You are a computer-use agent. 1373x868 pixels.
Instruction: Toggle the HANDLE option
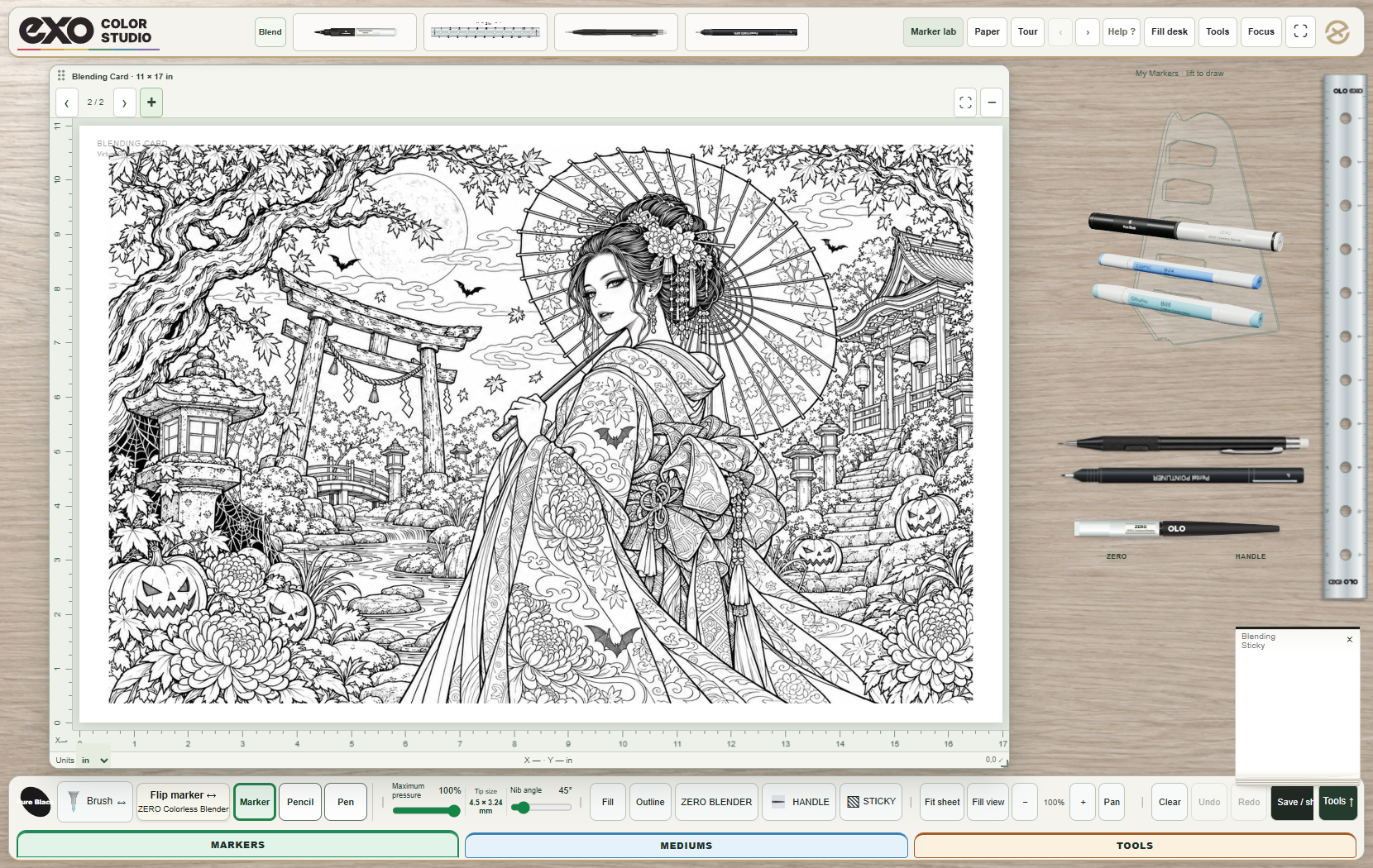799,802
